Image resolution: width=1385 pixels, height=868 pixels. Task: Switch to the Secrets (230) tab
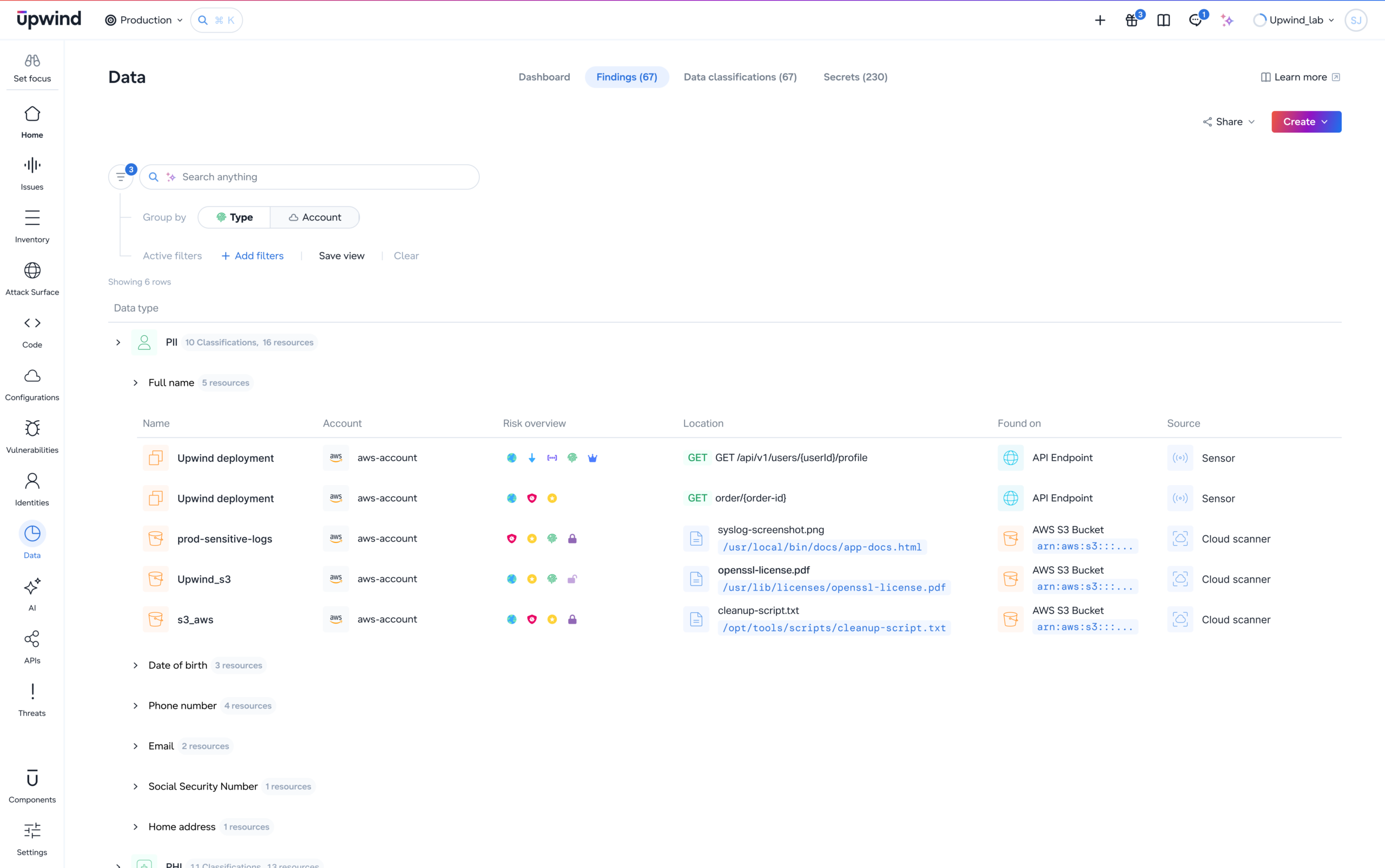855,77
